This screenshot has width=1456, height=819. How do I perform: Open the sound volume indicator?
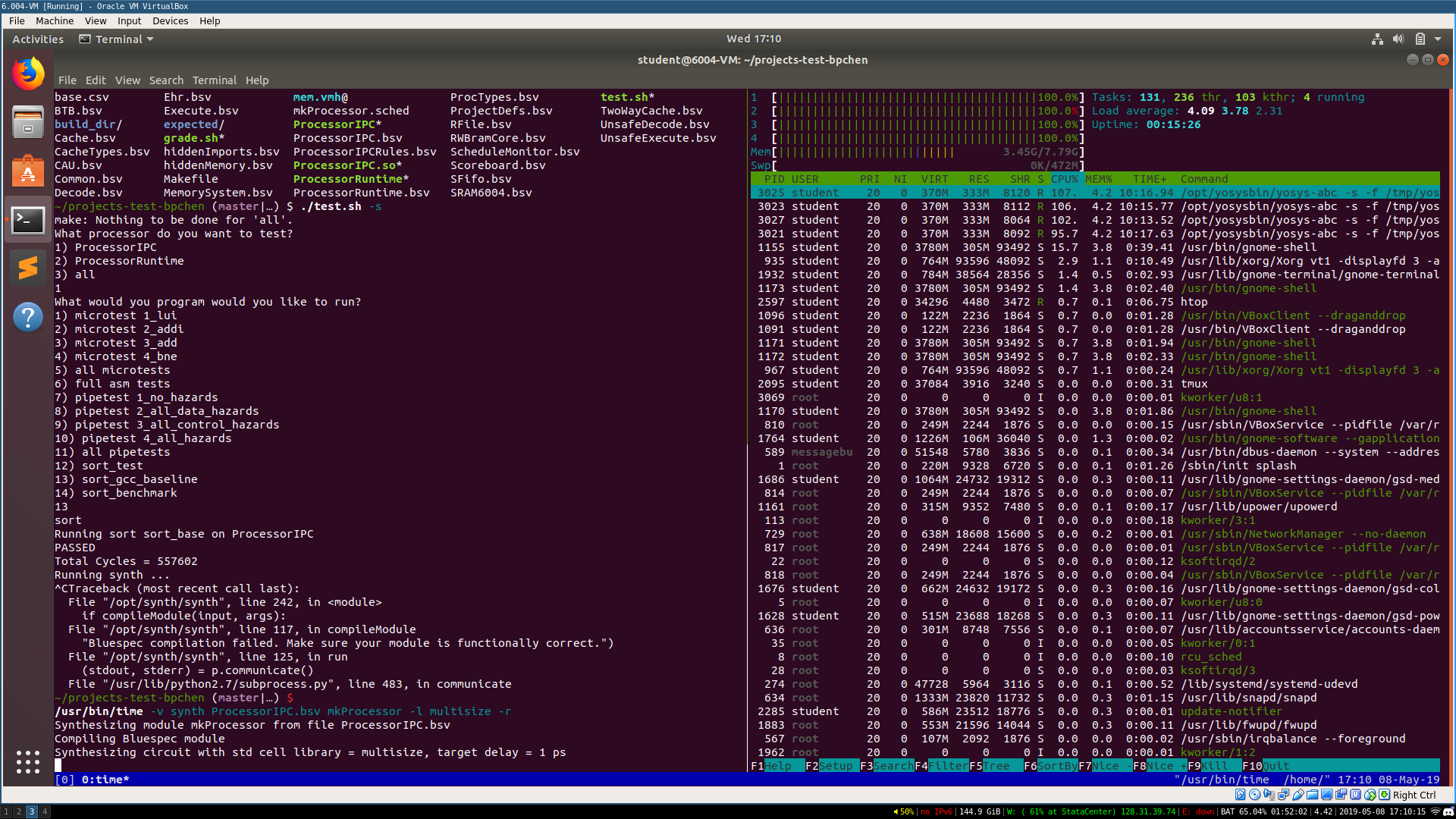click(1398, 39)
